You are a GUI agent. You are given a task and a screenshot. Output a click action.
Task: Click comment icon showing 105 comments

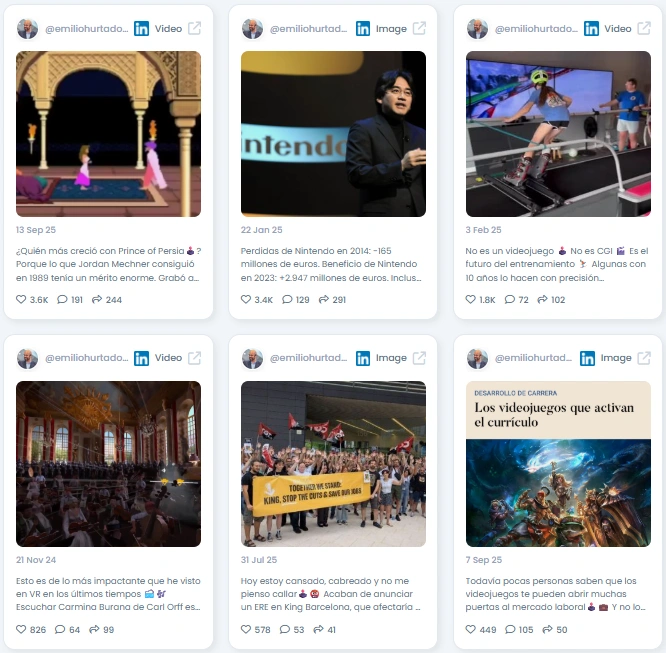click(510, 629)
